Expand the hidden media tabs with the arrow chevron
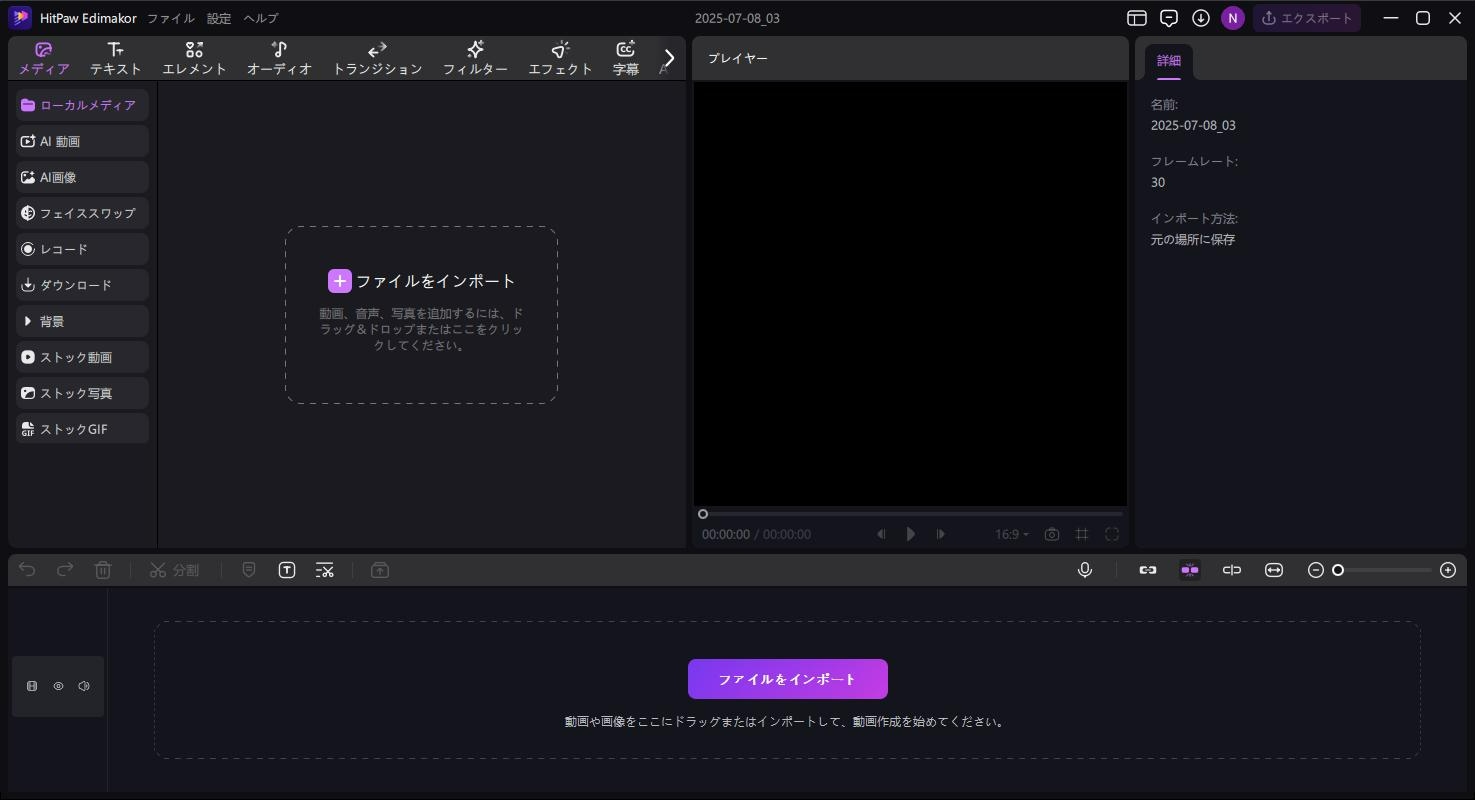1475x800 pixels. [x=668, y=57]
